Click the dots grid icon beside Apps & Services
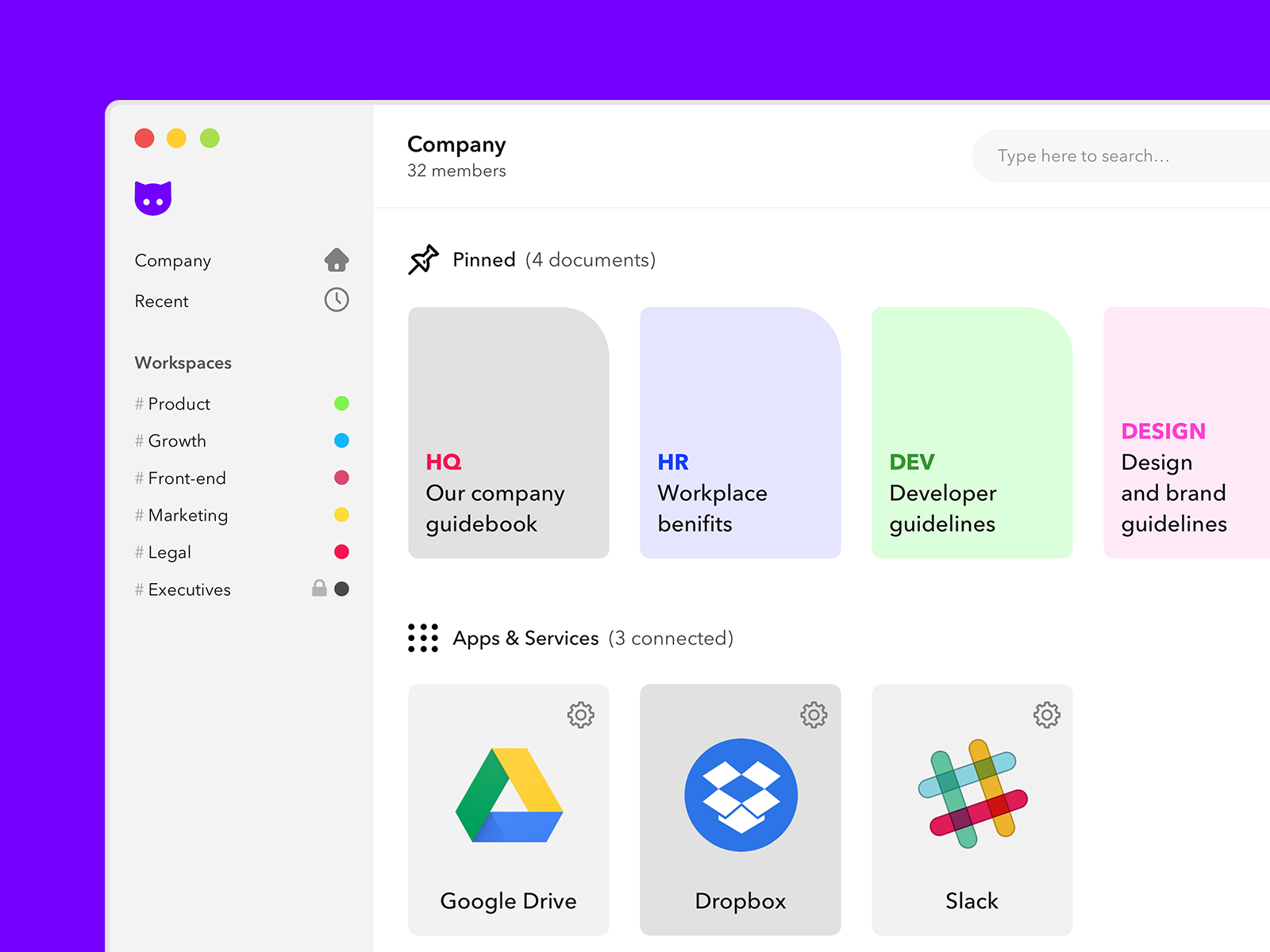Viewport: 1270px width, 952px height. click(x=423, y=638)
